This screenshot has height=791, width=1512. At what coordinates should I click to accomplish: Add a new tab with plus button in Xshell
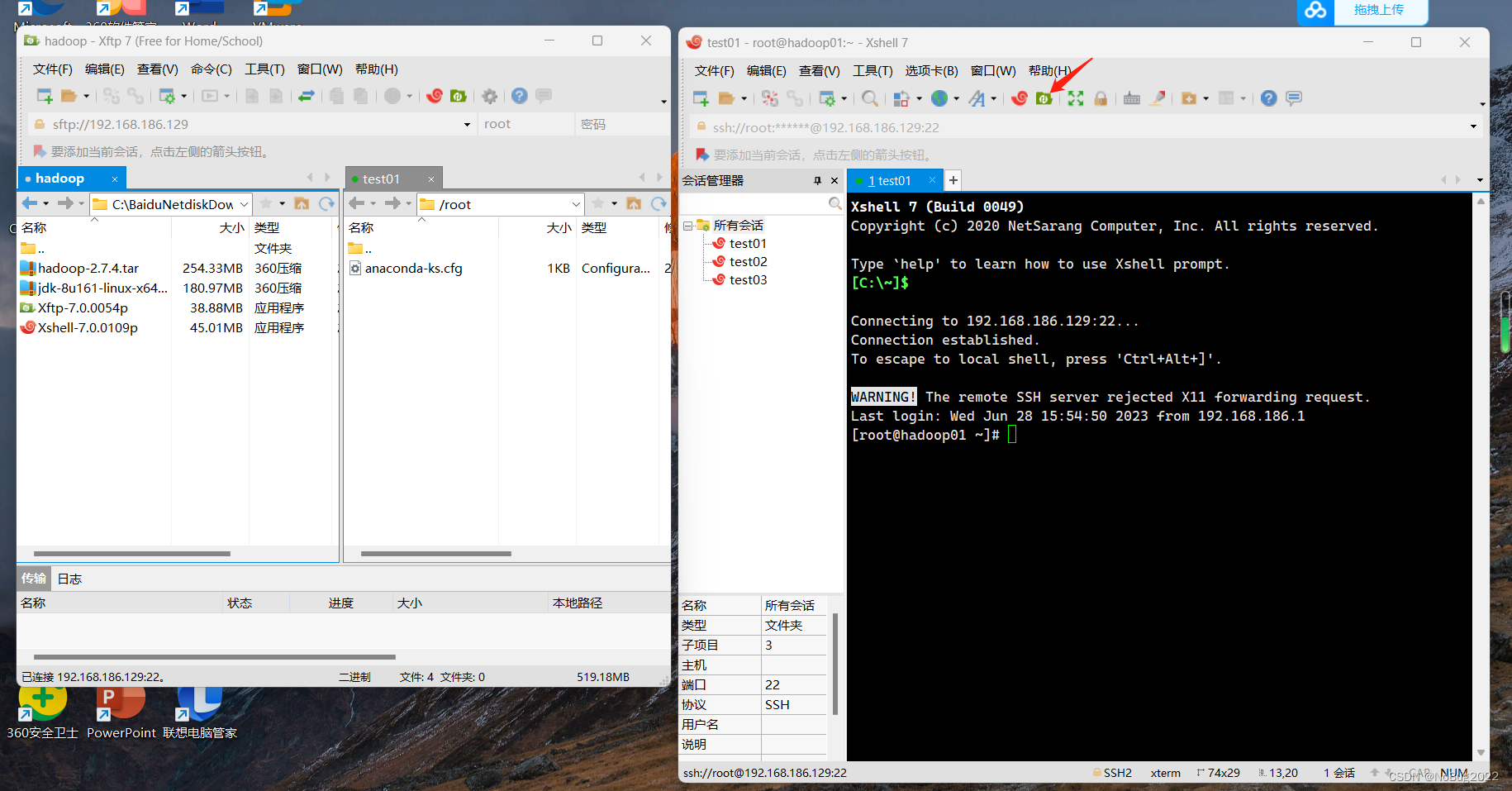[953, 180]
